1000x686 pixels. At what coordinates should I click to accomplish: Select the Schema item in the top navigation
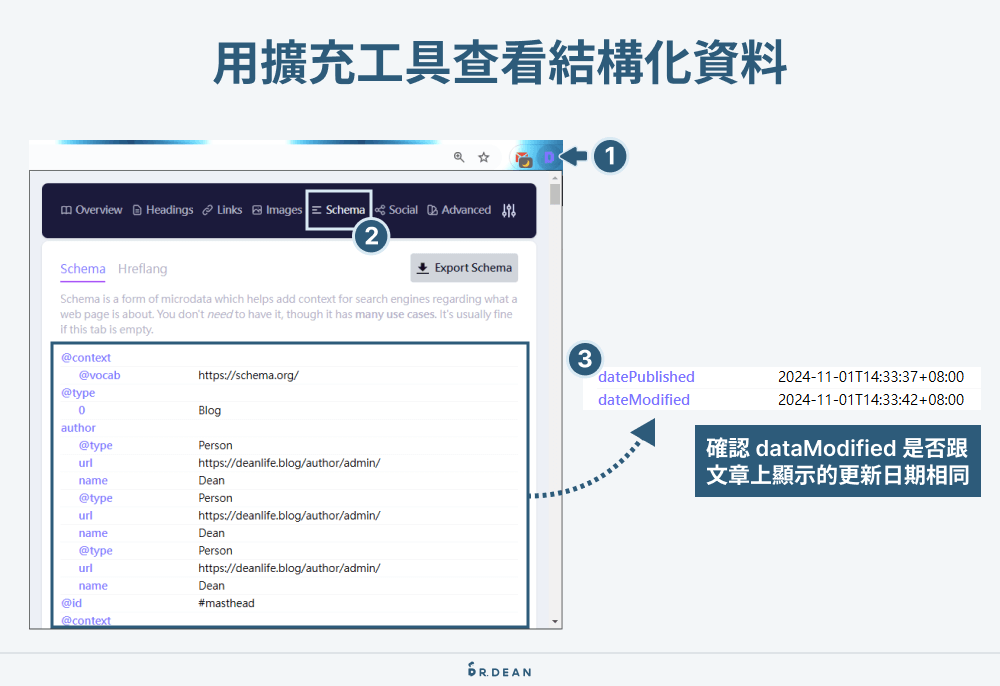(339, 209)
